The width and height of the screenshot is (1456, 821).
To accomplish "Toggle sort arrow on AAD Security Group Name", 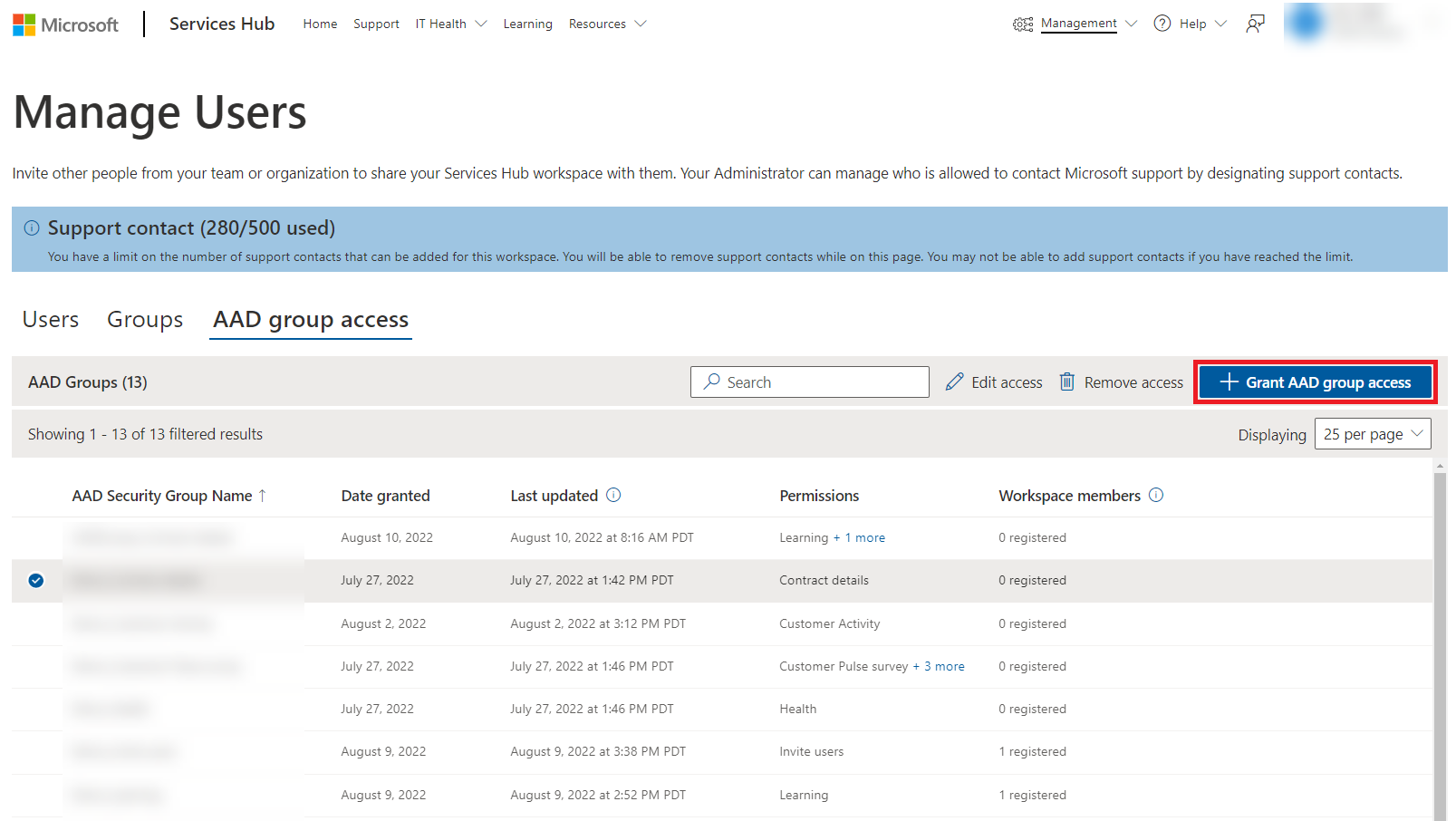I will [263, 496].
